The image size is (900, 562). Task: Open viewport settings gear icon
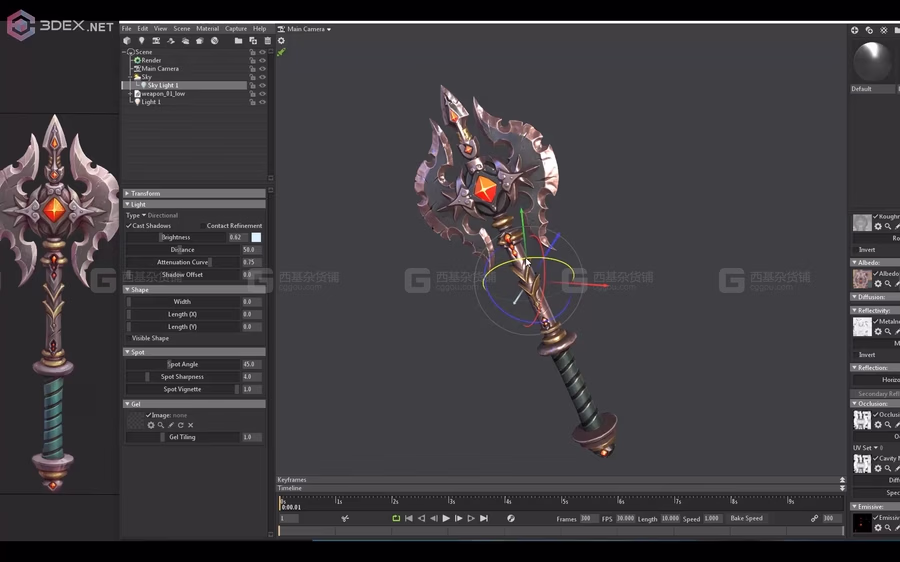tap(281, 41)
